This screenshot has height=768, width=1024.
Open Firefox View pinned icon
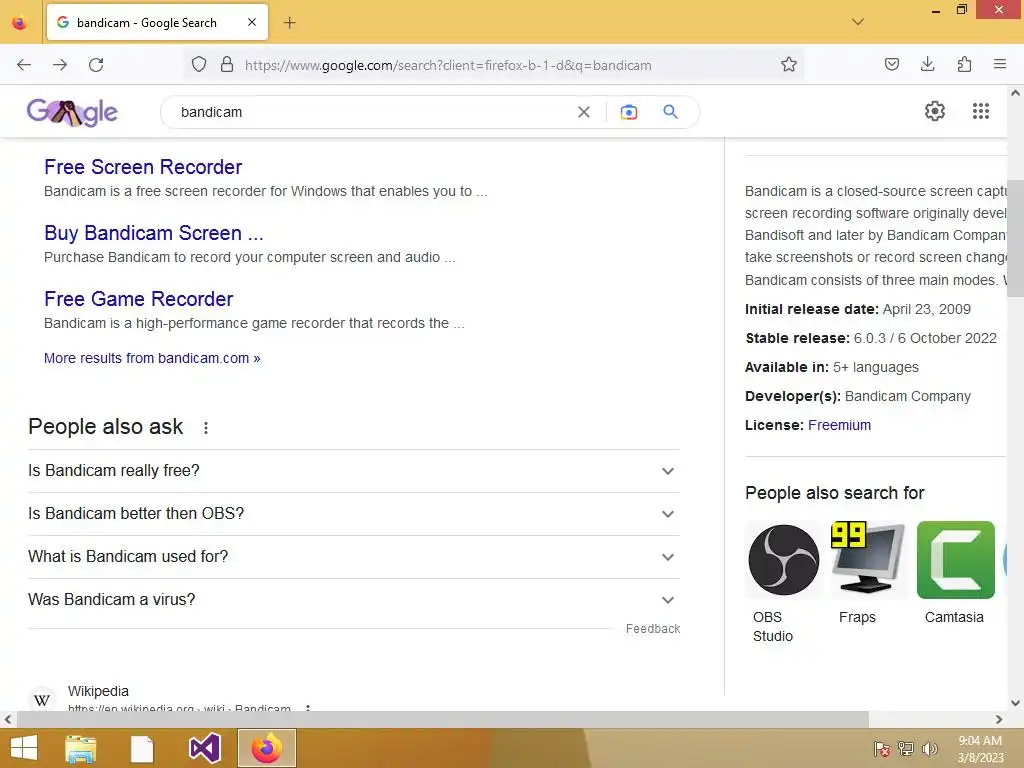click(20, 23)
